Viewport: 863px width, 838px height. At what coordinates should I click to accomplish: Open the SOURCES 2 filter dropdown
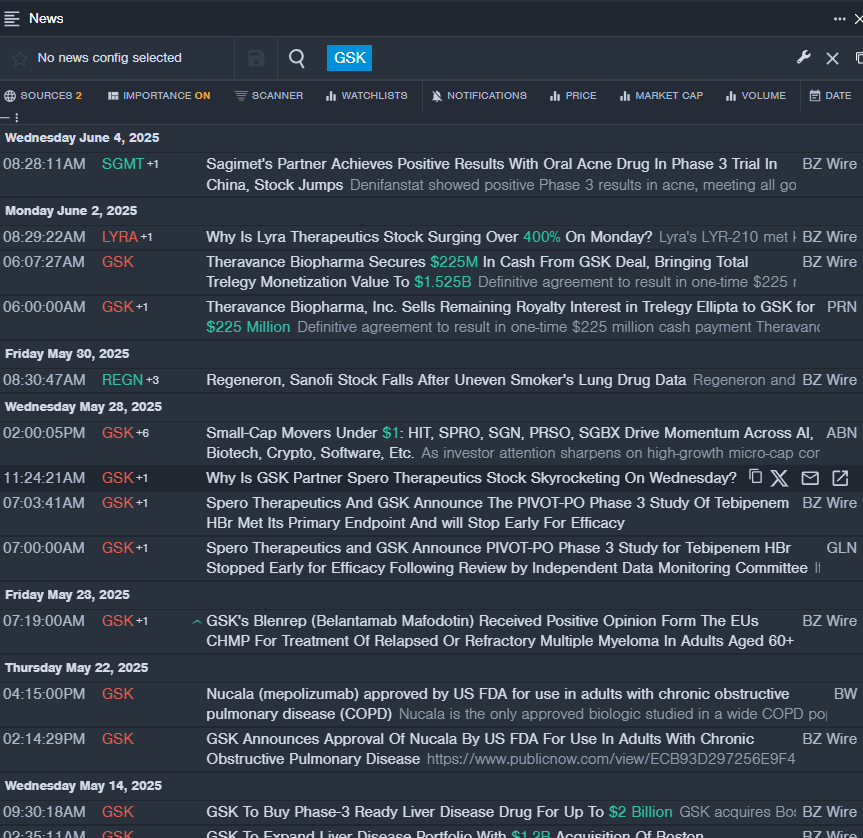click(43, 96)
